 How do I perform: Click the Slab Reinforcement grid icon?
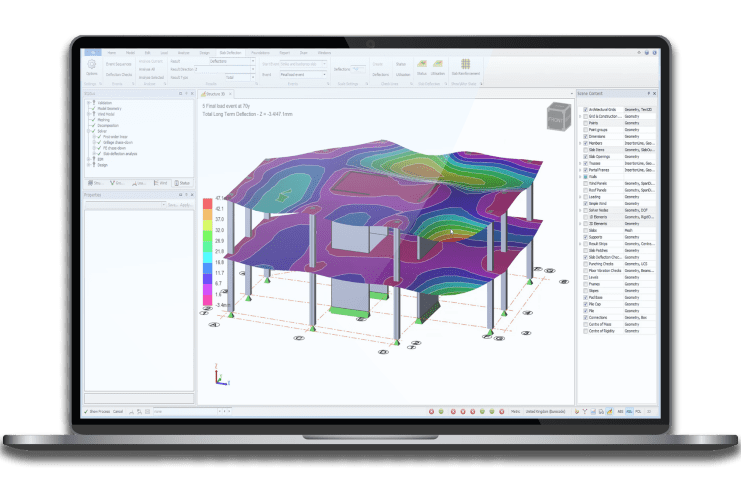[x=468, y=64]
